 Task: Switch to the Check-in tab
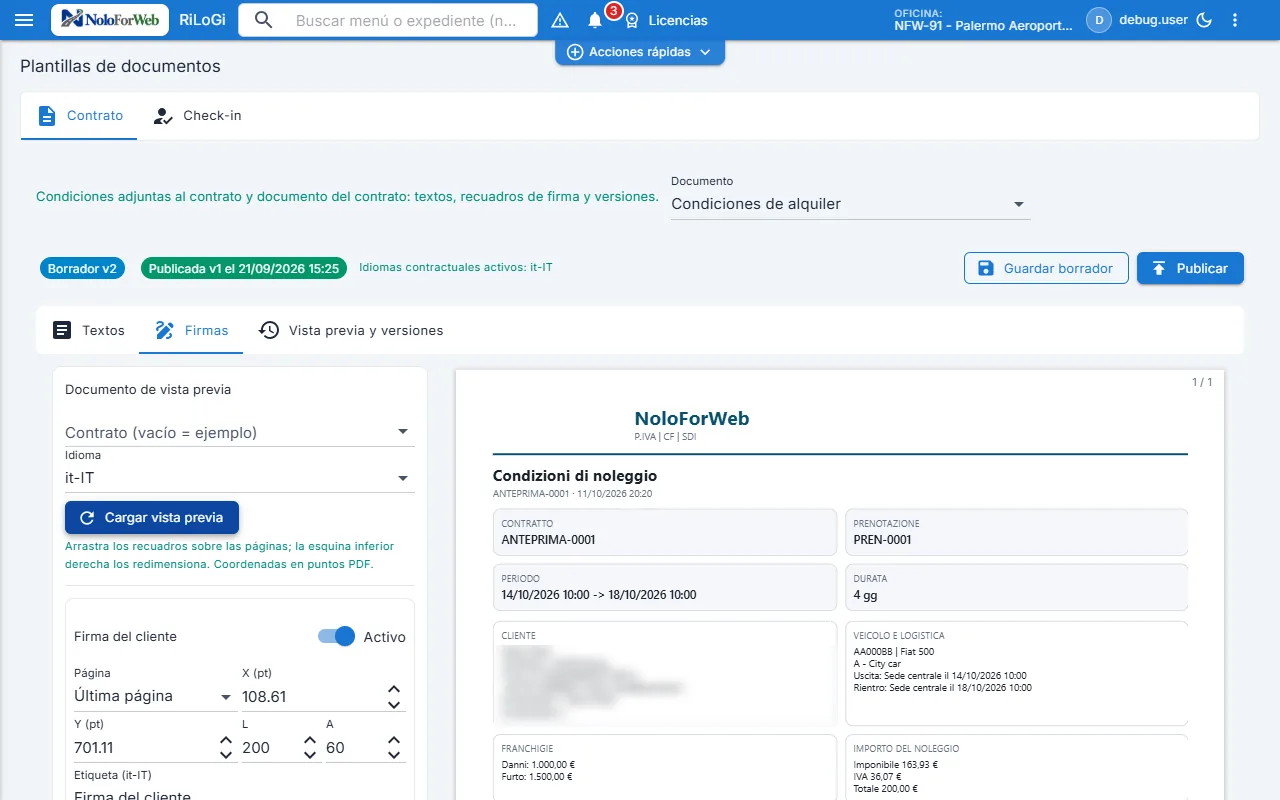pos(197,116)
